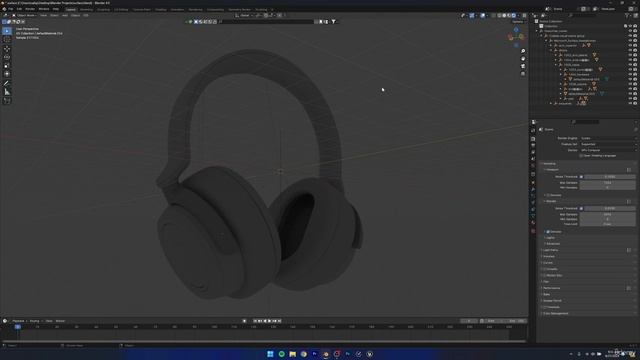
Task: Adjust Viewport Noise Threshold value field
Action: pyautogui.click(x=609, y=177)
